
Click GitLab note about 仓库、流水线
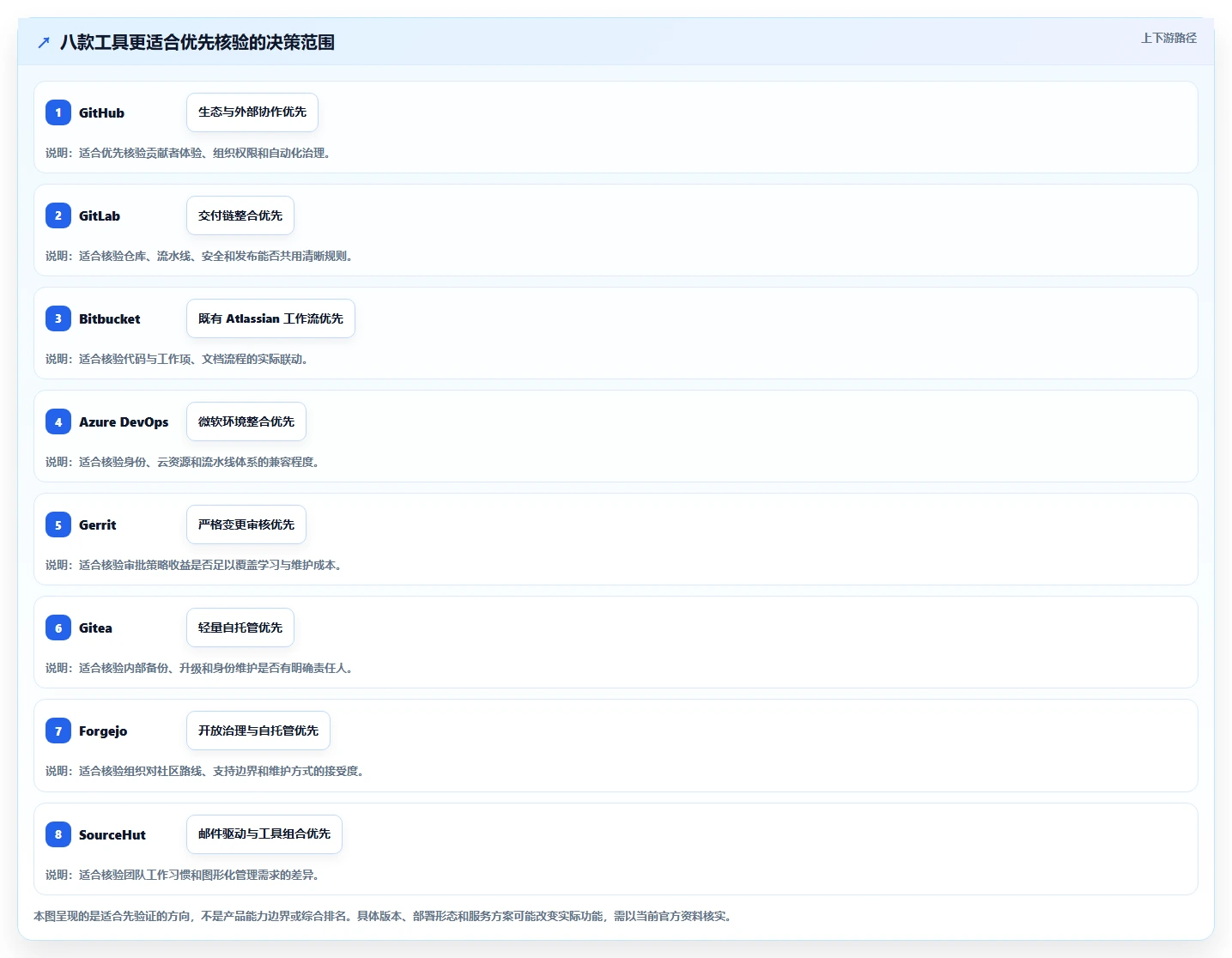[199, 256]
